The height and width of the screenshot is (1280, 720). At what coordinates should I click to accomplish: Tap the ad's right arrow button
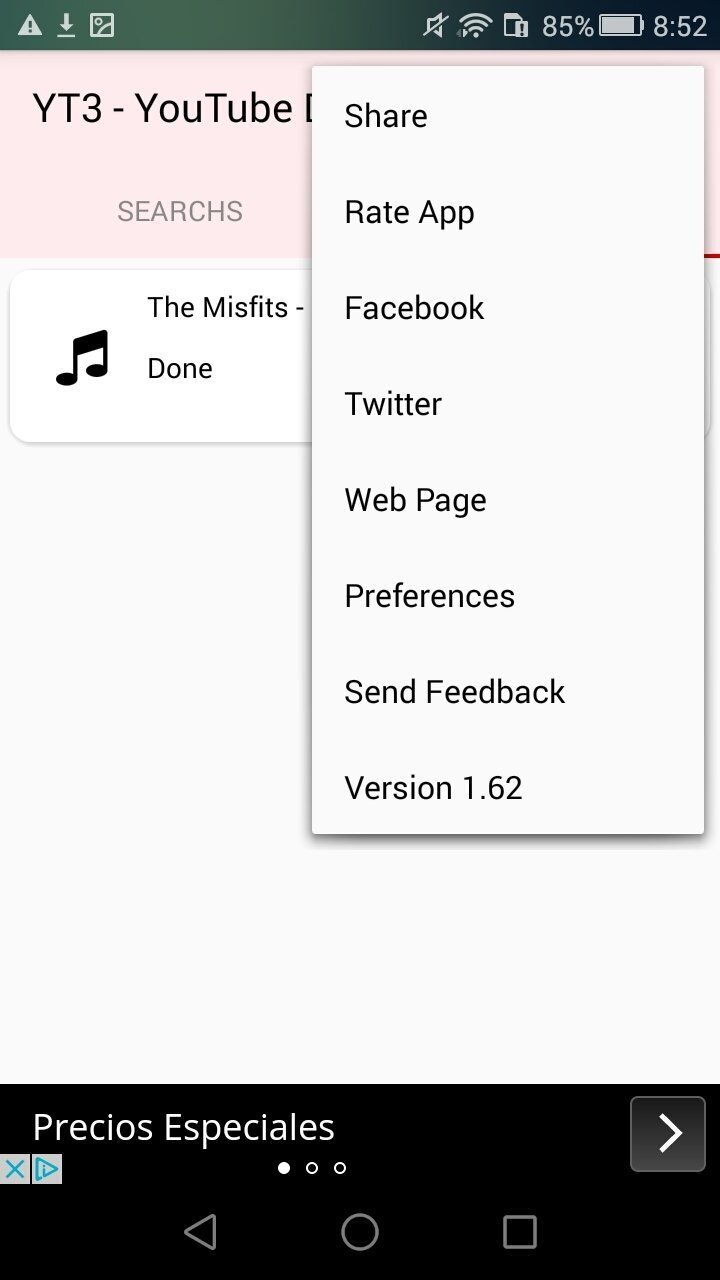click(667, 1133)
